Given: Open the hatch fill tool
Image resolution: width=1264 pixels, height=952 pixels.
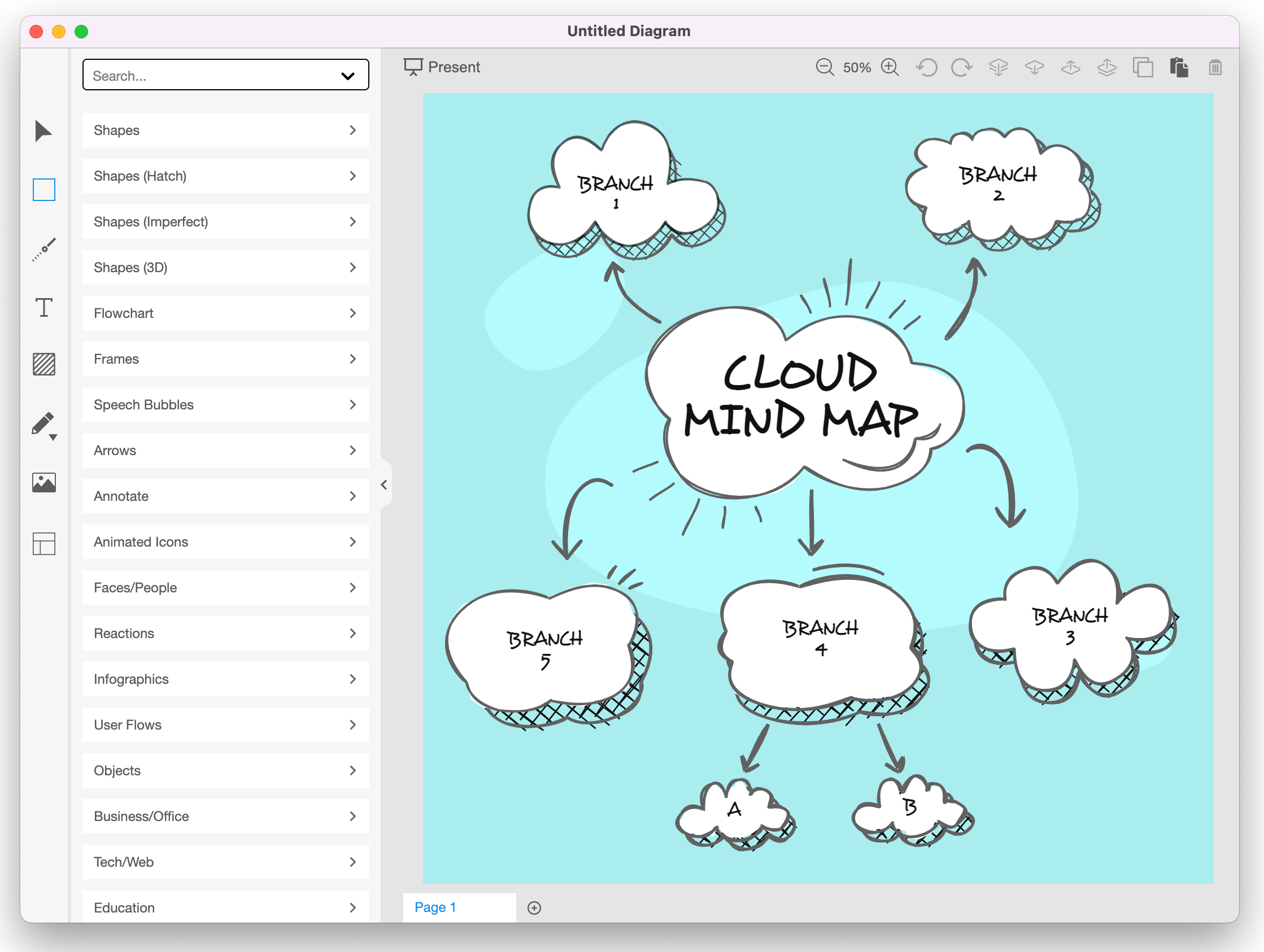Looking at the screenshot, I should (44, 364).
